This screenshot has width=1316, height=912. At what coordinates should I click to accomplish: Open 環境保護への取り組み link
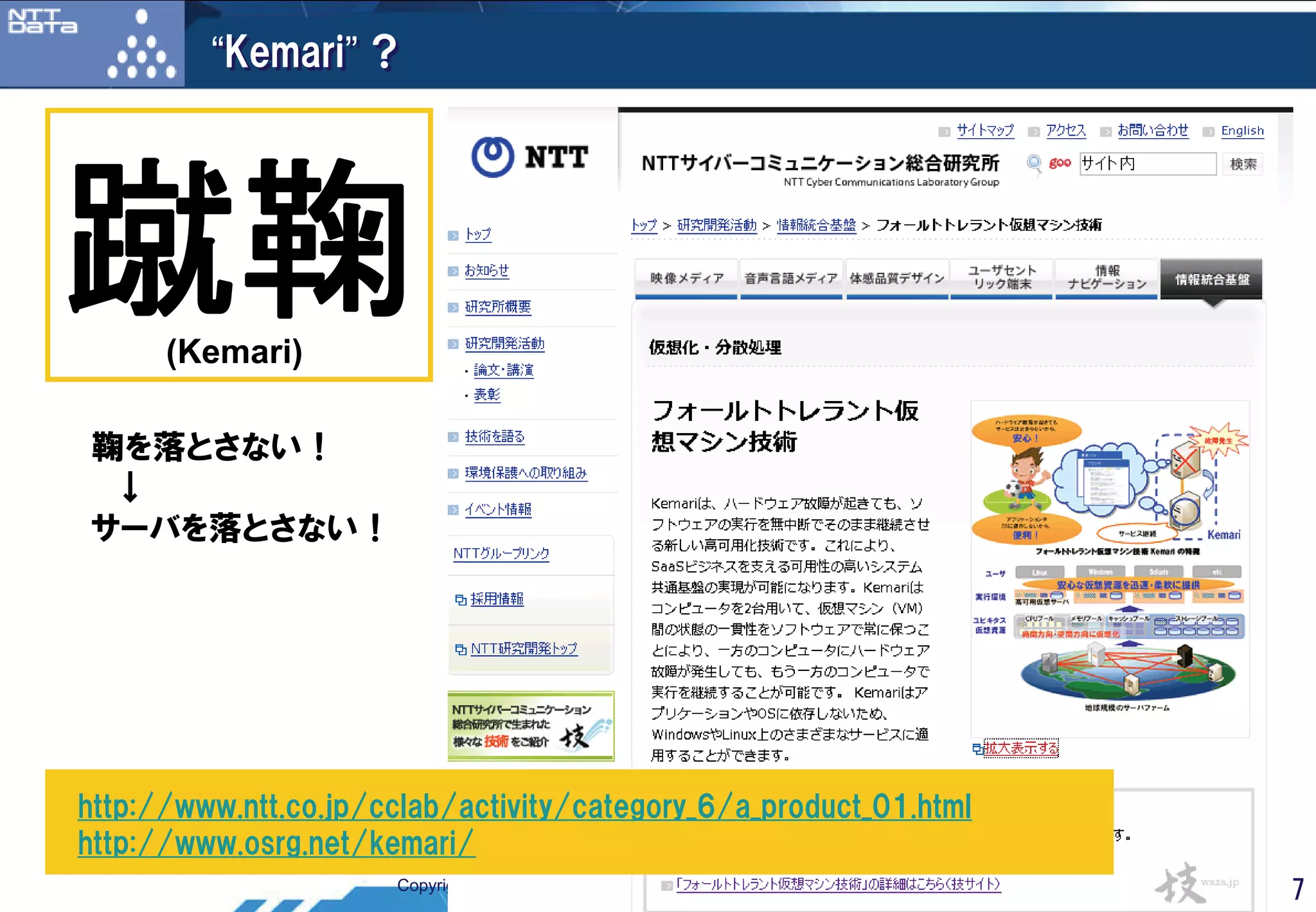pyautogui.click(x=526, y=473)
